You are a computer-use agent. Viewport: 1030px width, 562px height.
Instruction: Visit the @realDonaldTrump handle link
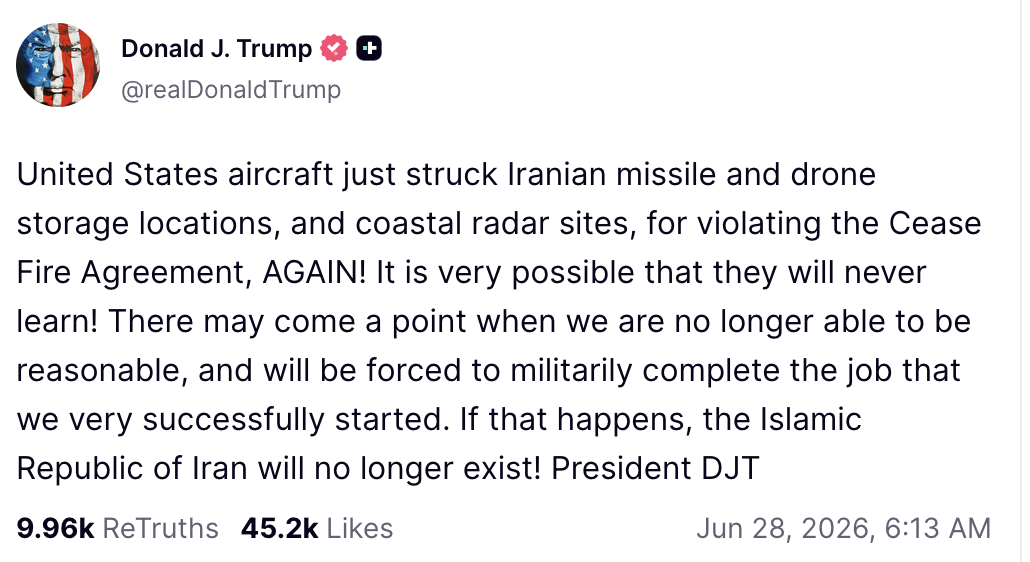[231, 89]
